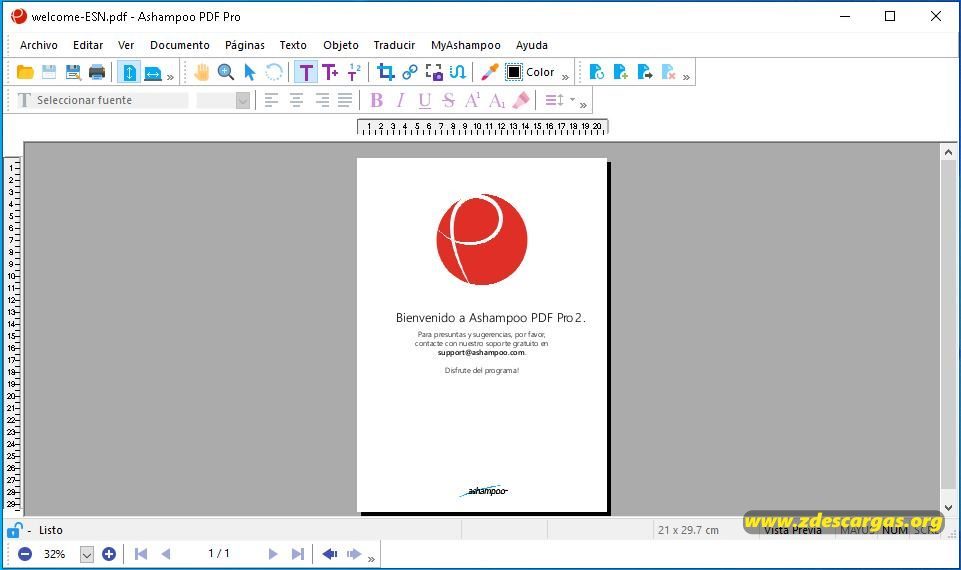Go to the next page
The height and width of the screenshot is (570, 961).
273,554
